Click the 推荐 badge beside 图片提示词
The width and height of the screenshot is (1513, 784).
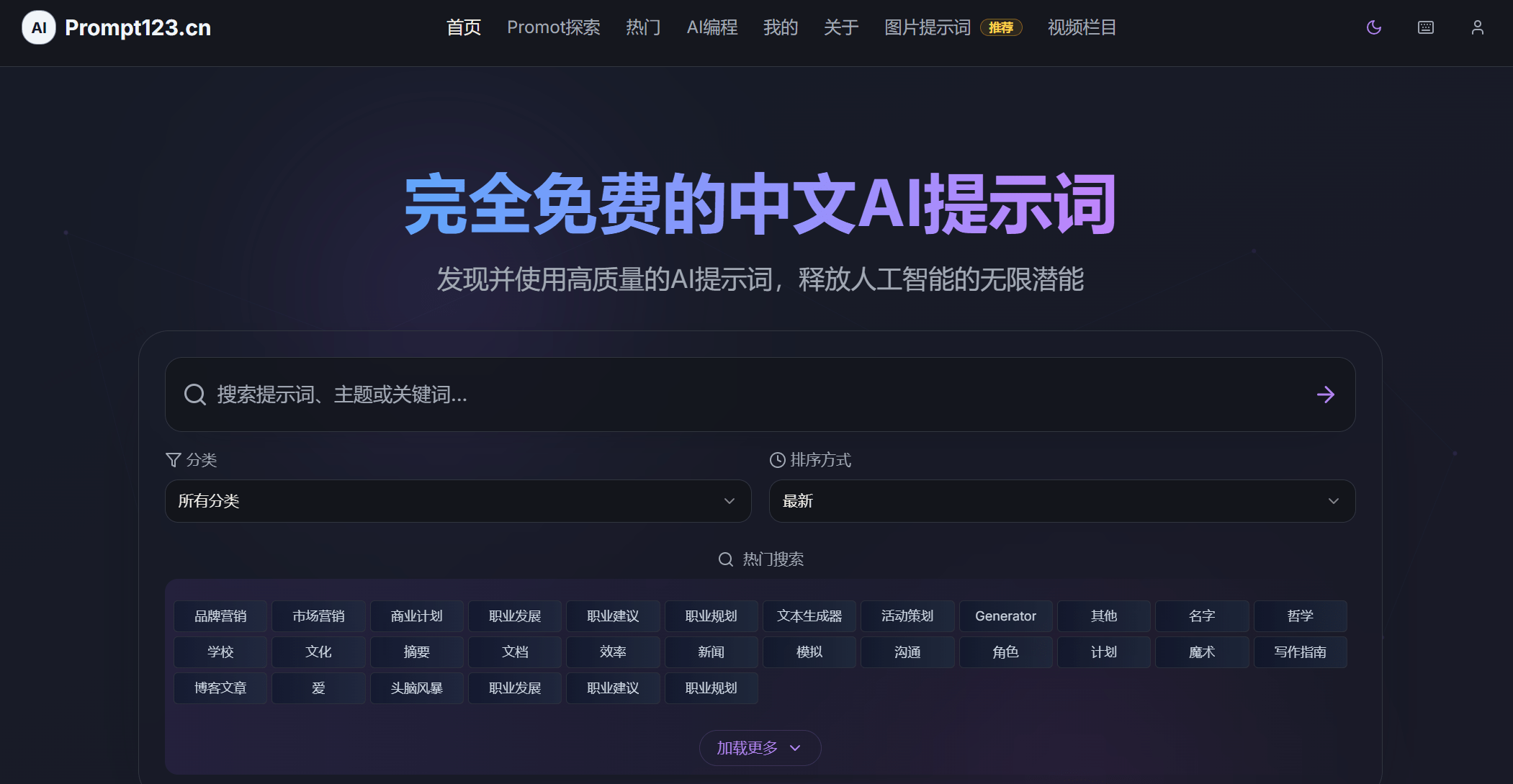(1001, 27)
